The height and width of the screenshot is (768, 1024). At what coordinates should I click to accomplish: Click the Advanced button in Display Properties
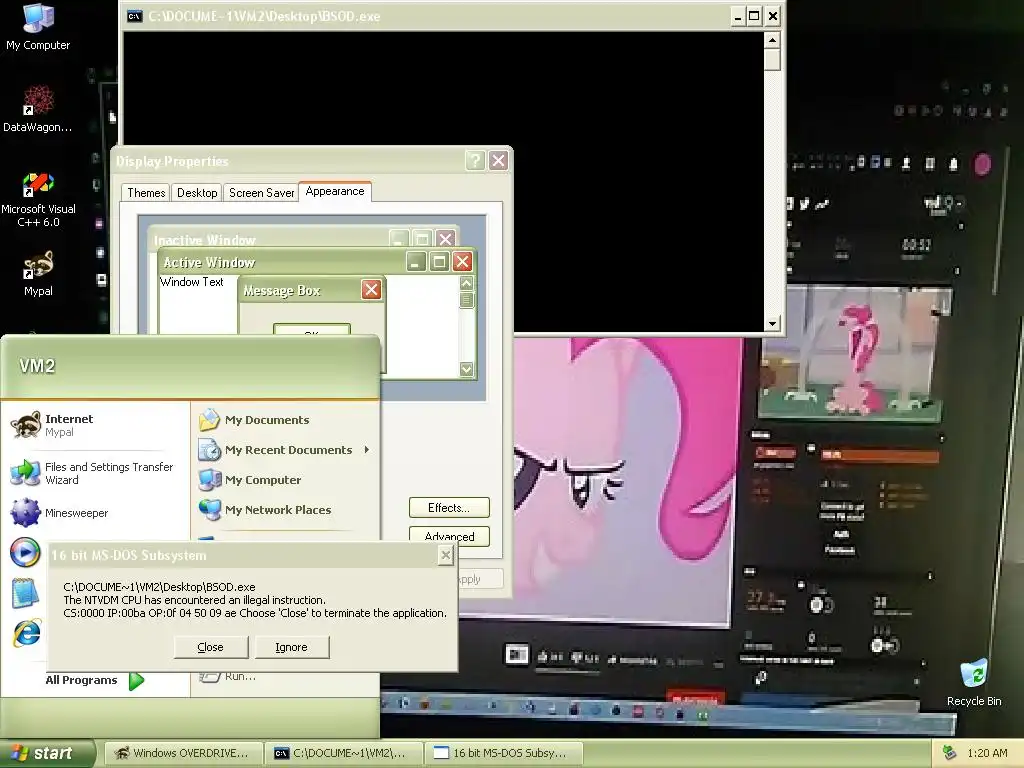tap(449, 536)
